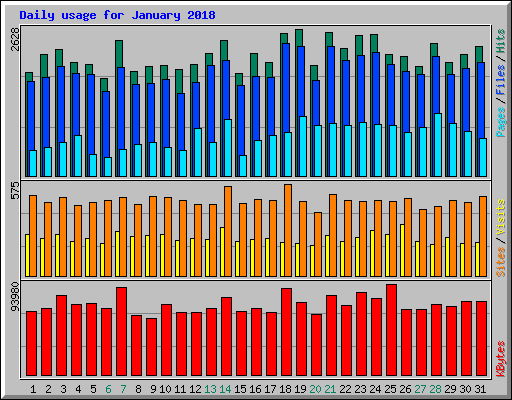This screenshot has width=512, height=400.
Task: Select the green Hits bar top for day 19
Action: point(299,38)
